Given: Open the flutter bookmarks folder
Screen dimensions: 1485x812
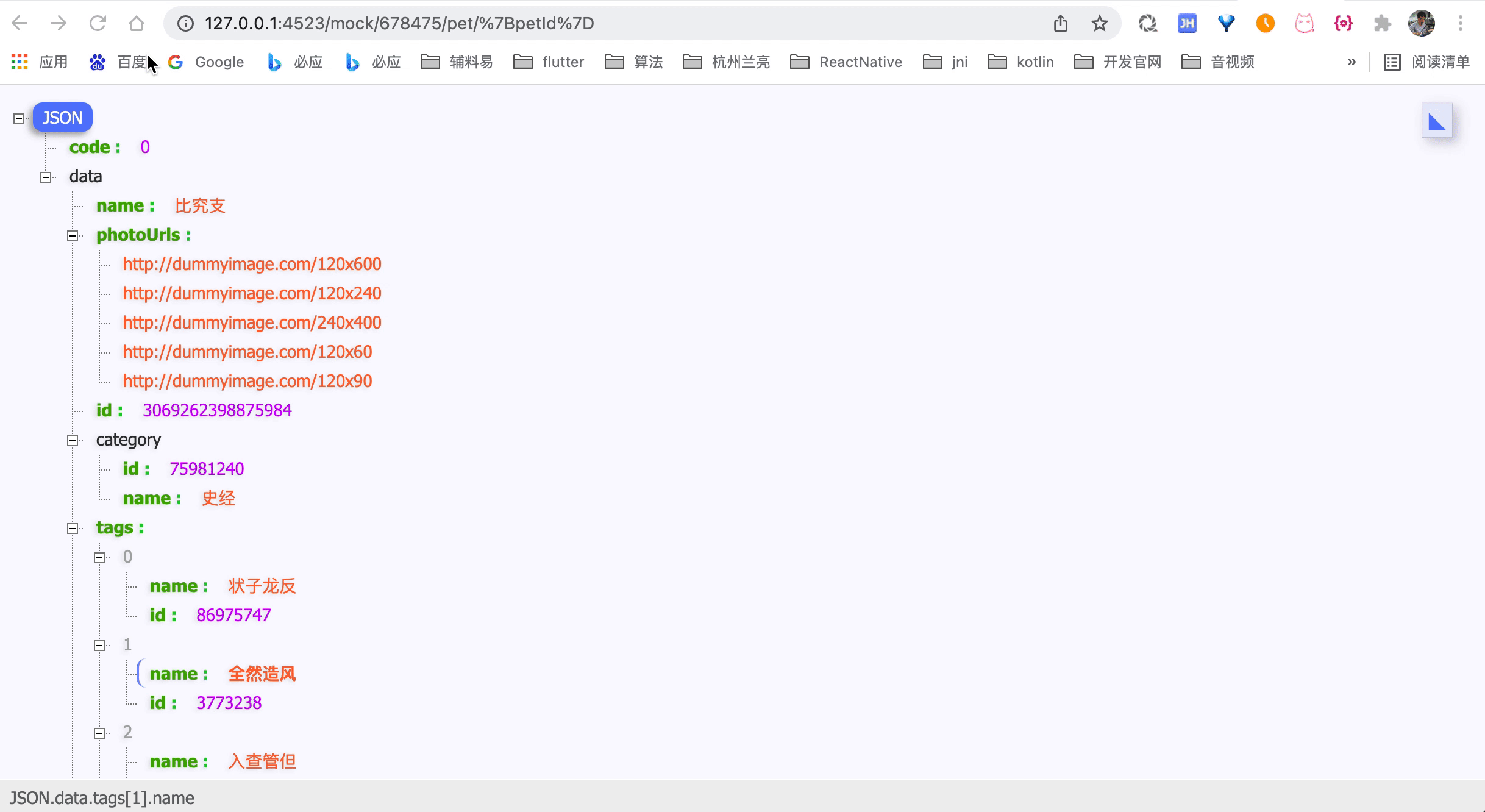Looking at the screenshot, I should [549, 62].
